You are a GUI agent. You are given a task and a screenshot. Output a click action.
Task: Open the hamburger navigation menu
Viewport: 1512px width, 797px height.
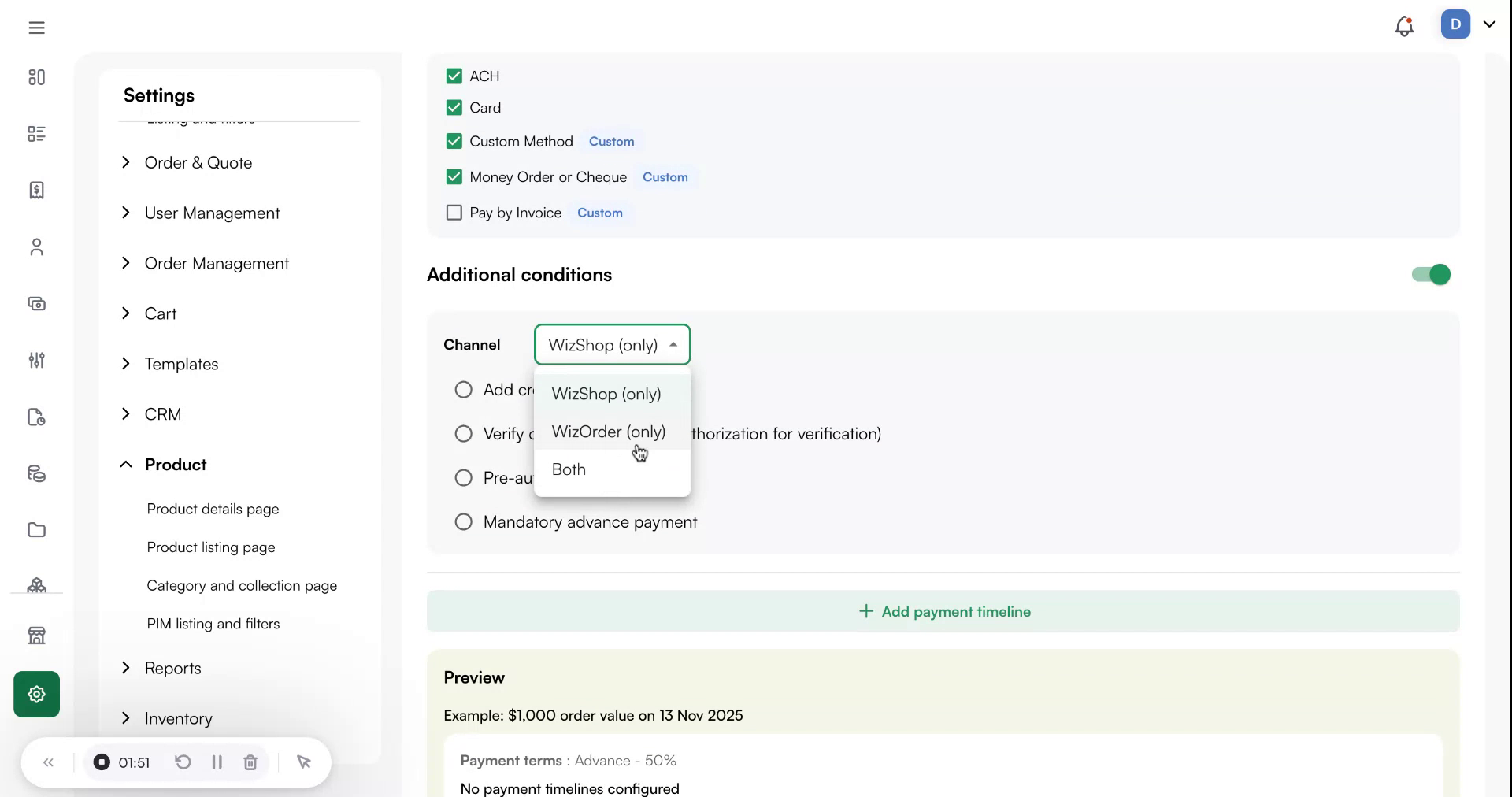[35, 26]
